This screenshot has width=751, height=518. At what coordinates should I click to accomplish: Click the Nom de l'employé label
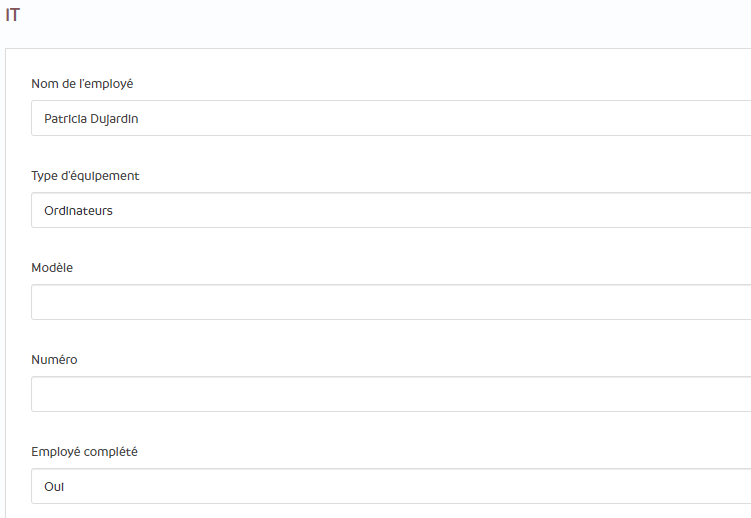point(82,83)
